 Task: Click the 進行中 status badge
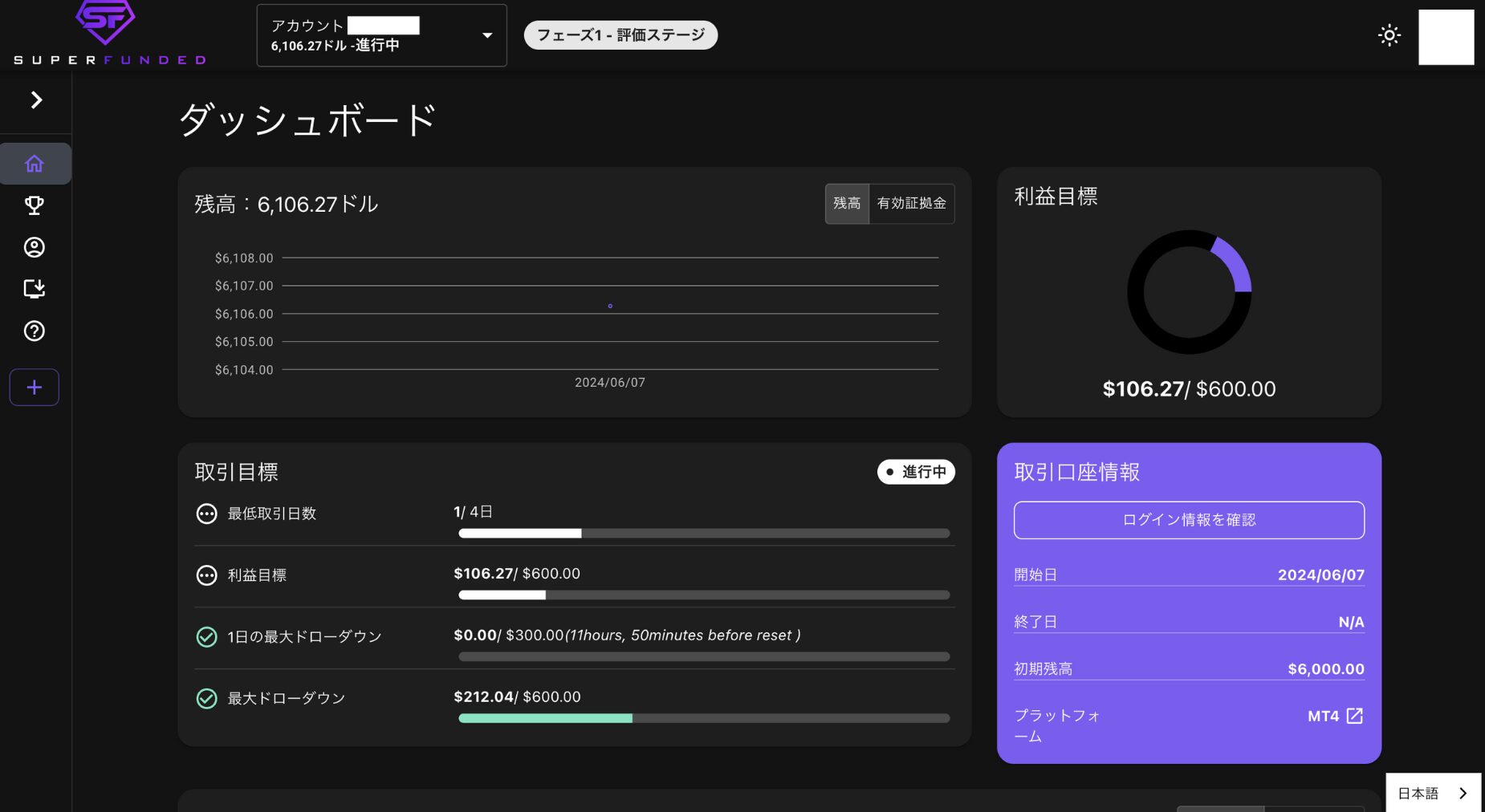(x=916, y=472)
